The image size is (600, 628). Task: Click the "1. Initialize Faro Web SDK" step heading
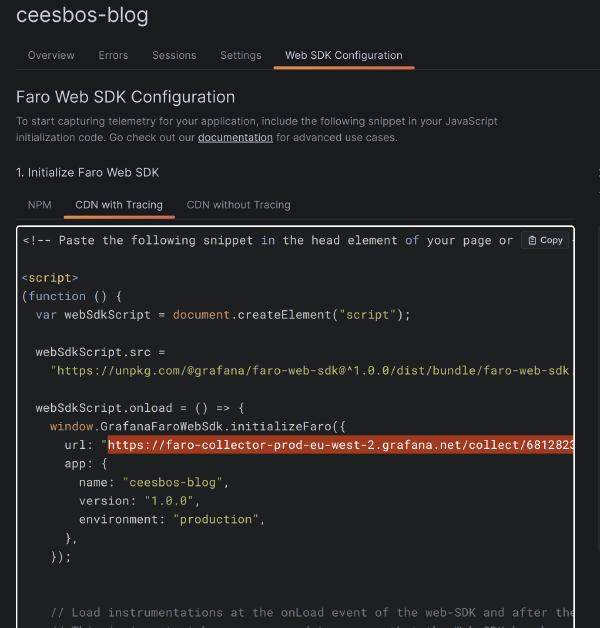pyautogui.click(x=87, y=172)
